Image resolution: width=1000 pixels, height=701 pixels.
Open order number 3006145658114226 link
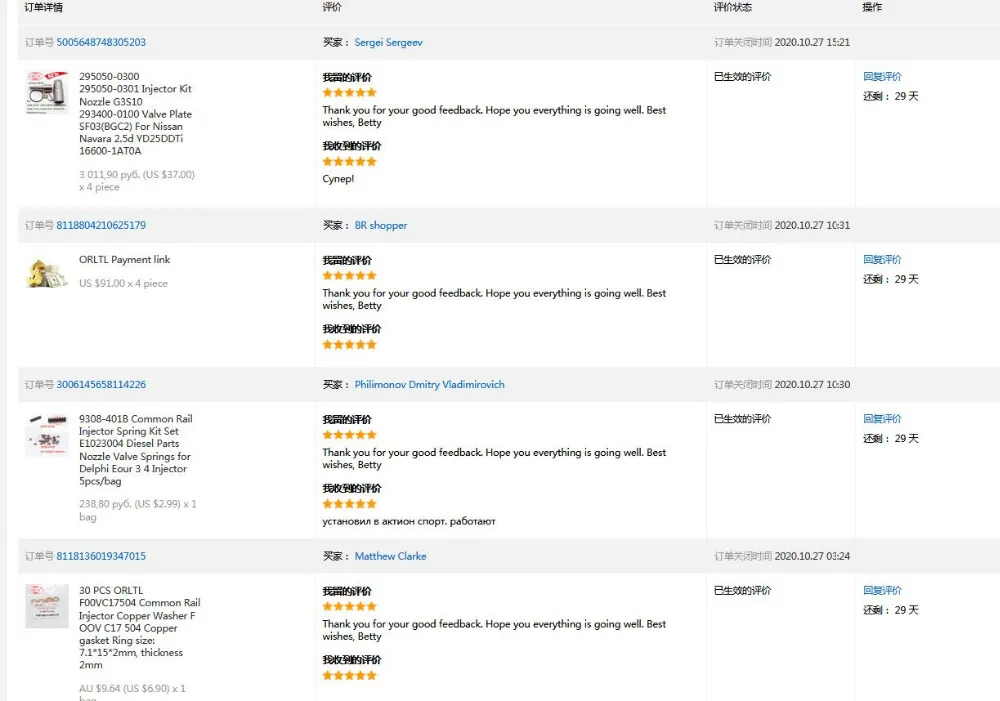click(101, 385)
